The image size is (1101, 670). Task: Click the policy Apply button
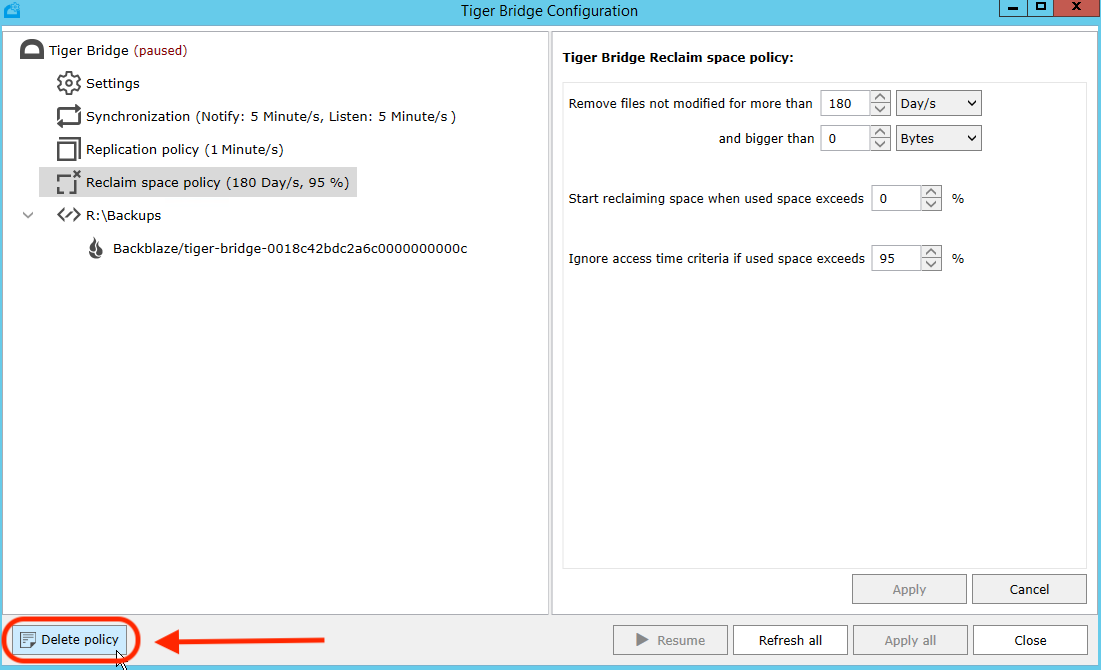pos(909,589)
